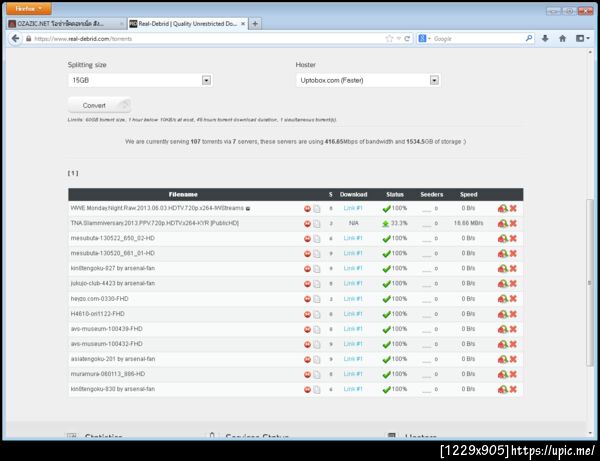Open the document icon in muramura-060113 row

click(x=317, y=375)
